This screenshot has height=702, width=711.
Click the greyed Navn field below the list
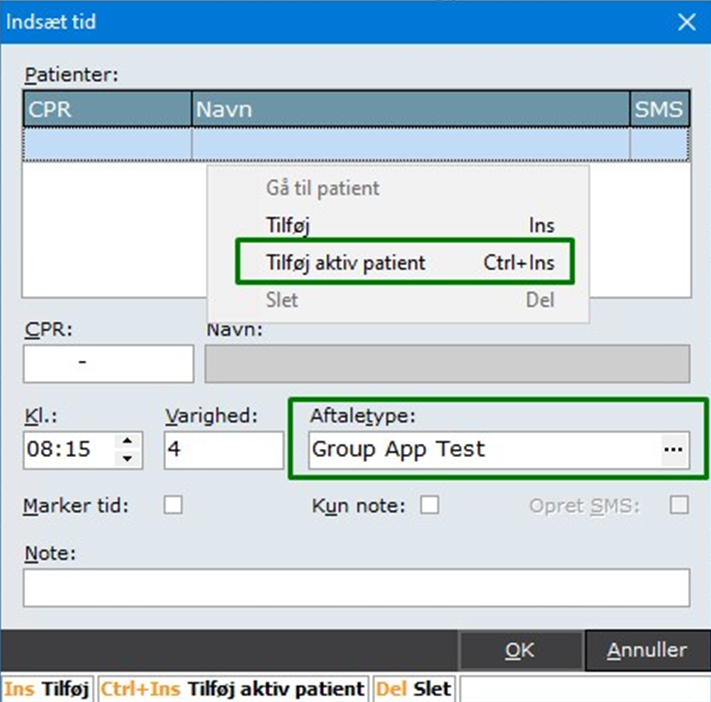447,364
